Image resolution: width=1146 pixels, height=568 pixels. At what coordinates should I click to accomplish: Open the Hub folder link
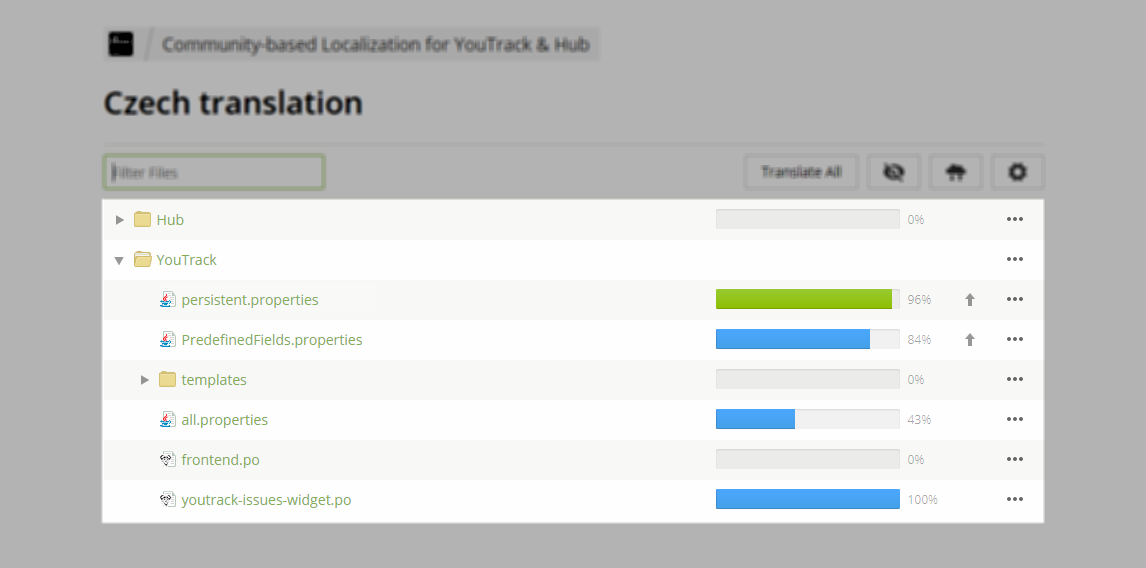(170, 219)
